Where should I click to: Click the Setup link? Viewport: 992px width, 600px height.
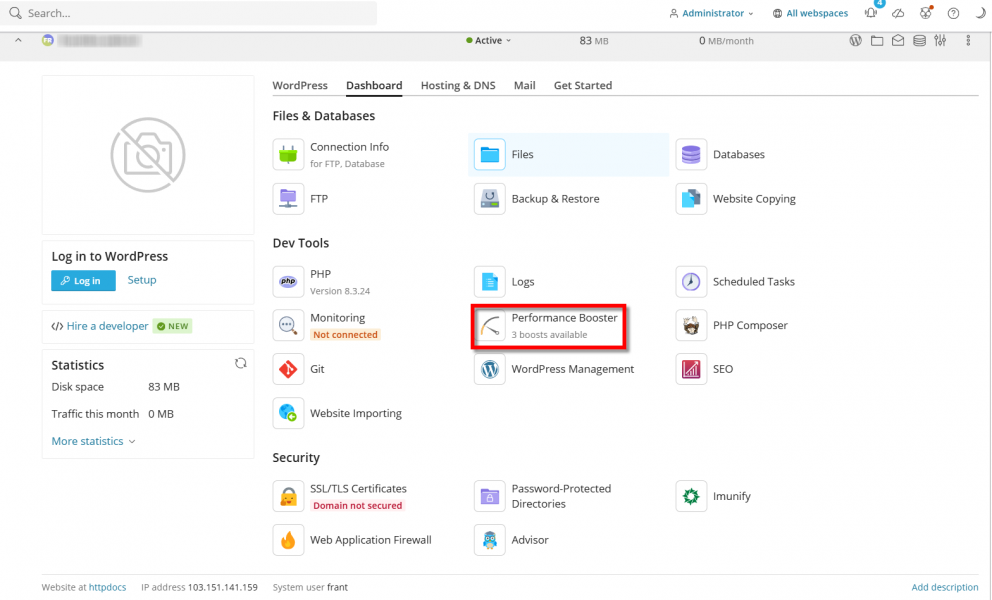point(142,280)
